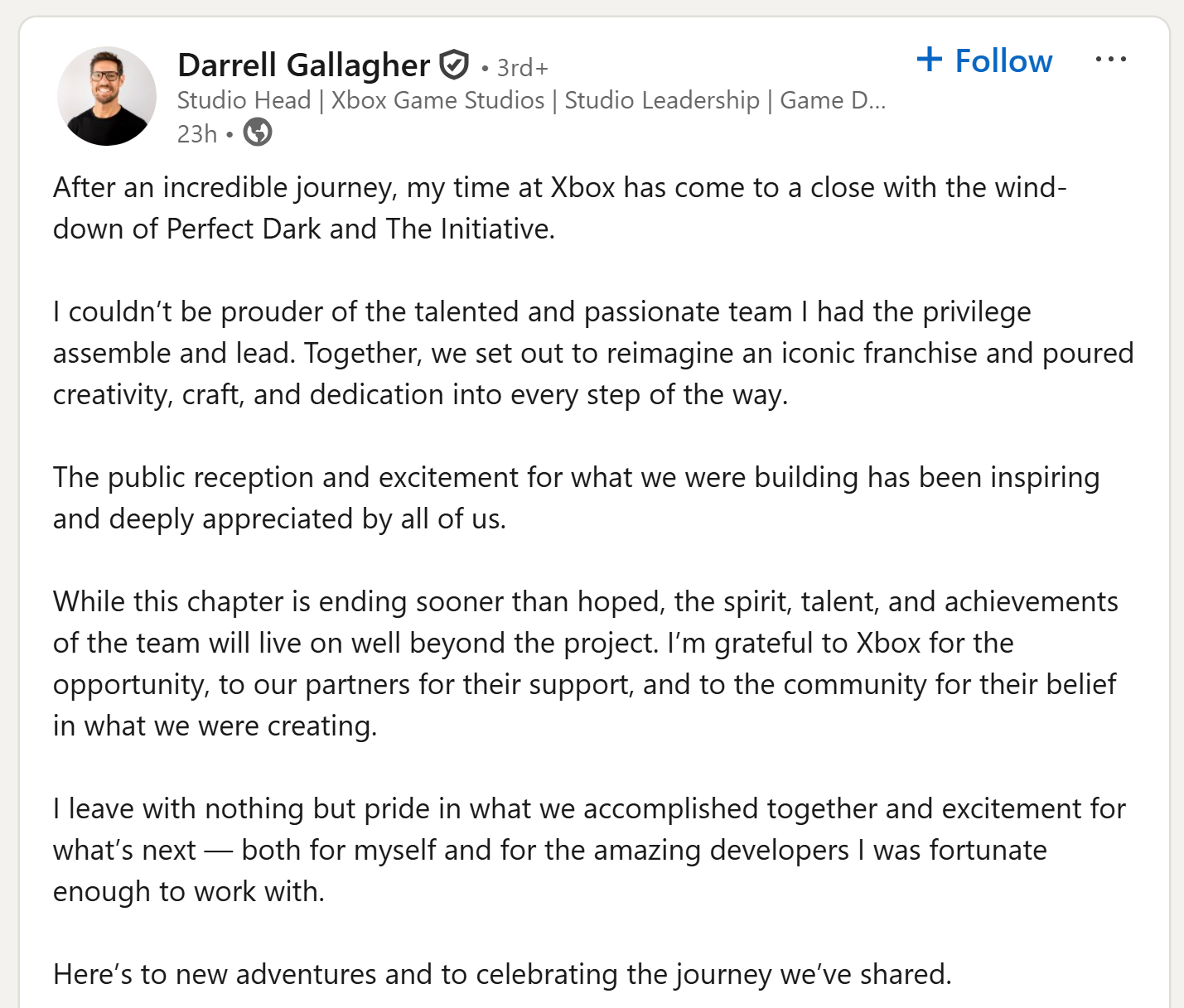
Task: Click the public reception and excitement paragraph
Action: pyautogui.click(x=577, y=498)
